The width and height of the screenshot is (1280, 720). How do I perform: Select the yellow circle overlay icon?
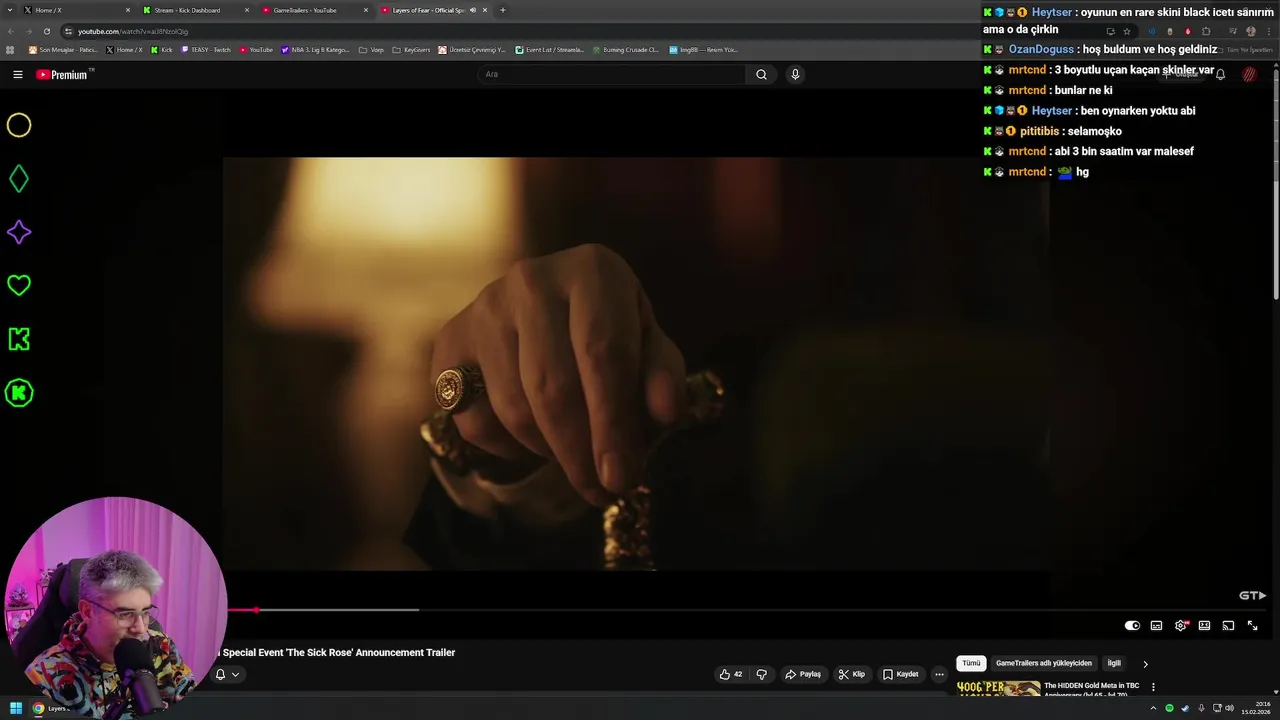pos(19,125)
